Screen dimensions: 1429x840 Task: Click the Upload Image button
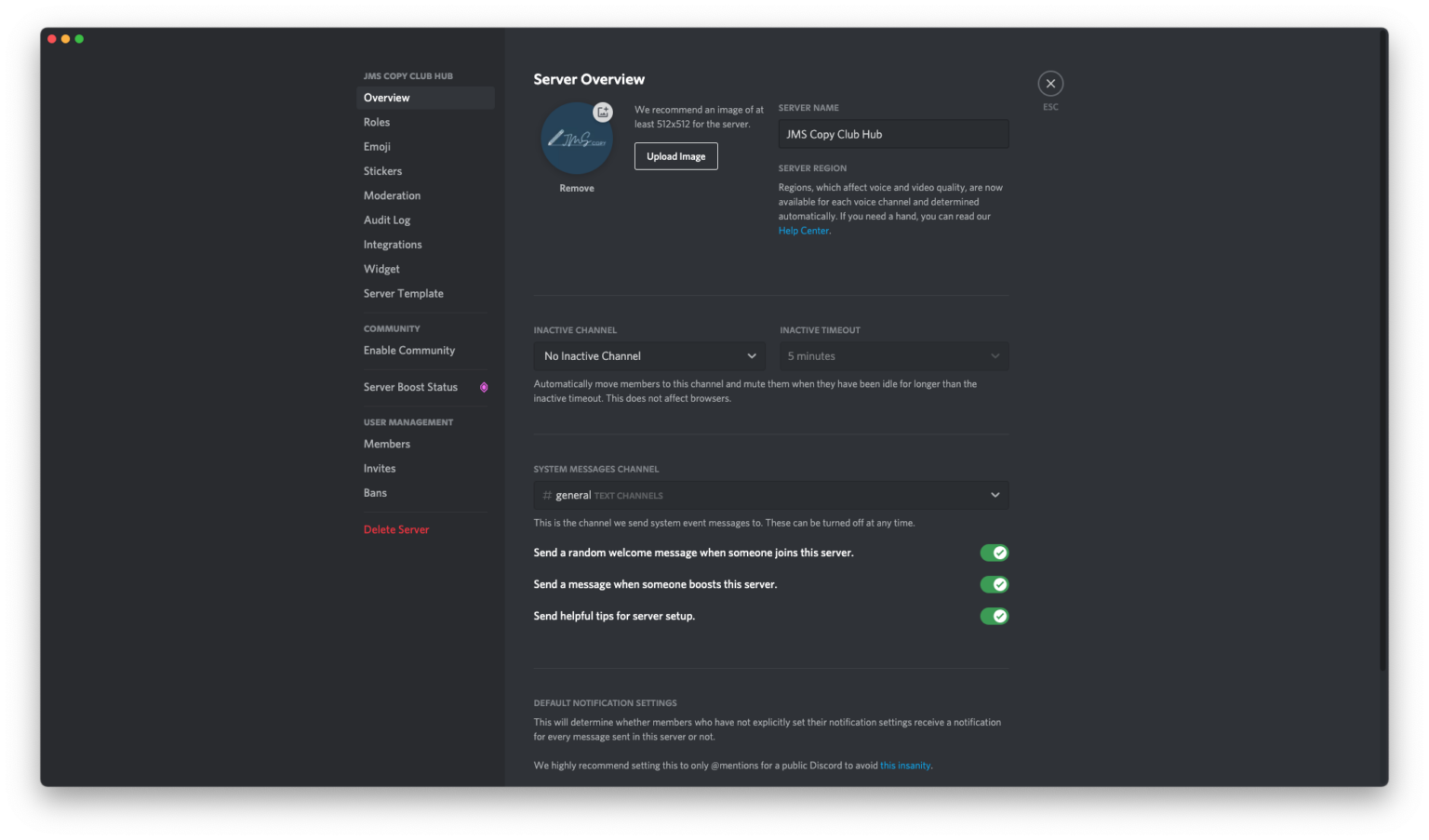point(675,155)
